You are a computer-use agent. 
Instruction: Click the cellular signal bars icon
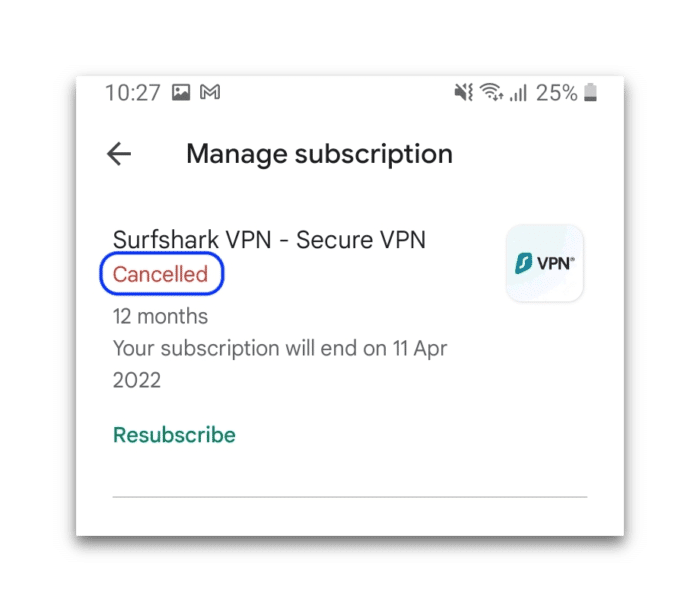(x=518, y=93)
